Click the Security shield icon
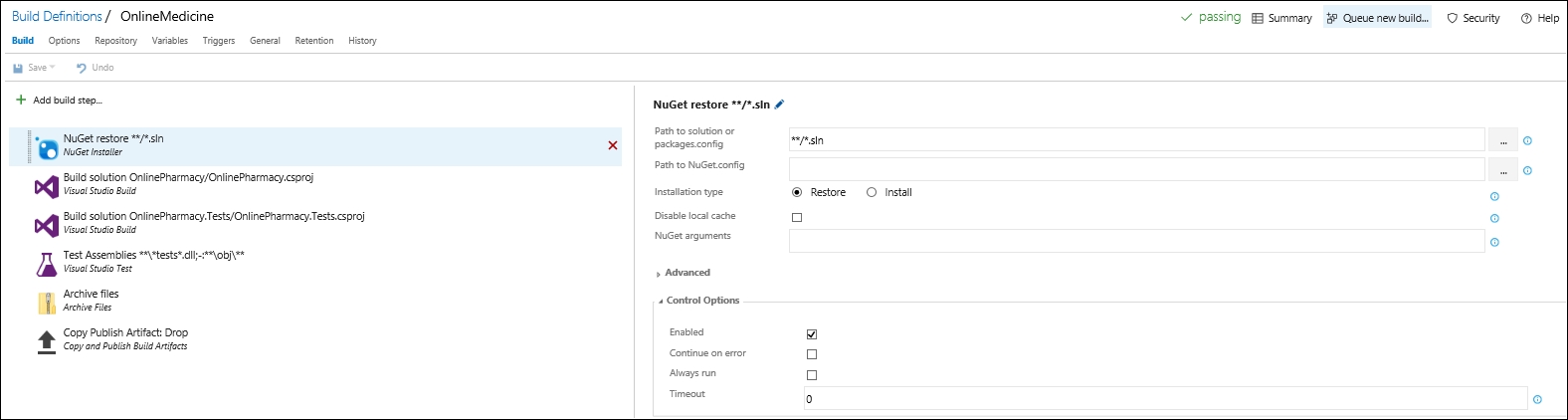Screen dimensions: 1568x420 1452,18
